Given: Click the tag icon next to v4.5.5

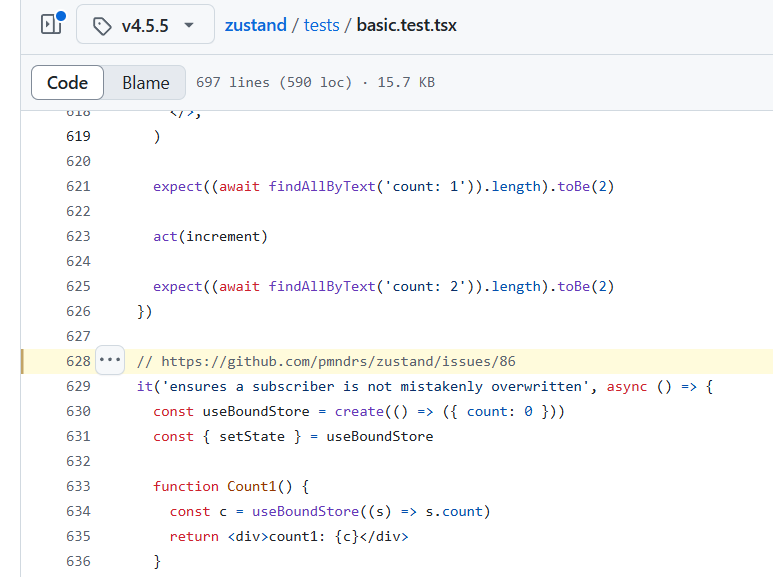Looking at the screenshot, I should pos(102,26).
